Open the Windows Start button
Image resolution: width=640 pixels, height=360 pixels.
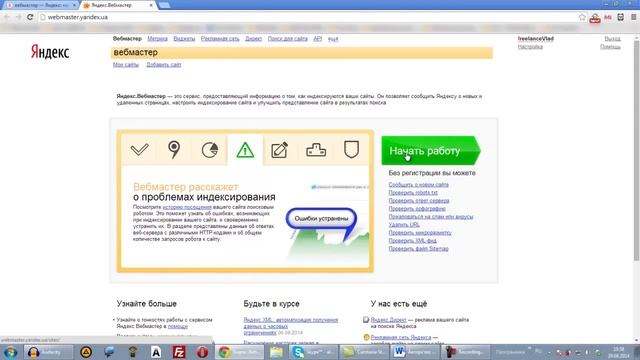pos(10,352)
